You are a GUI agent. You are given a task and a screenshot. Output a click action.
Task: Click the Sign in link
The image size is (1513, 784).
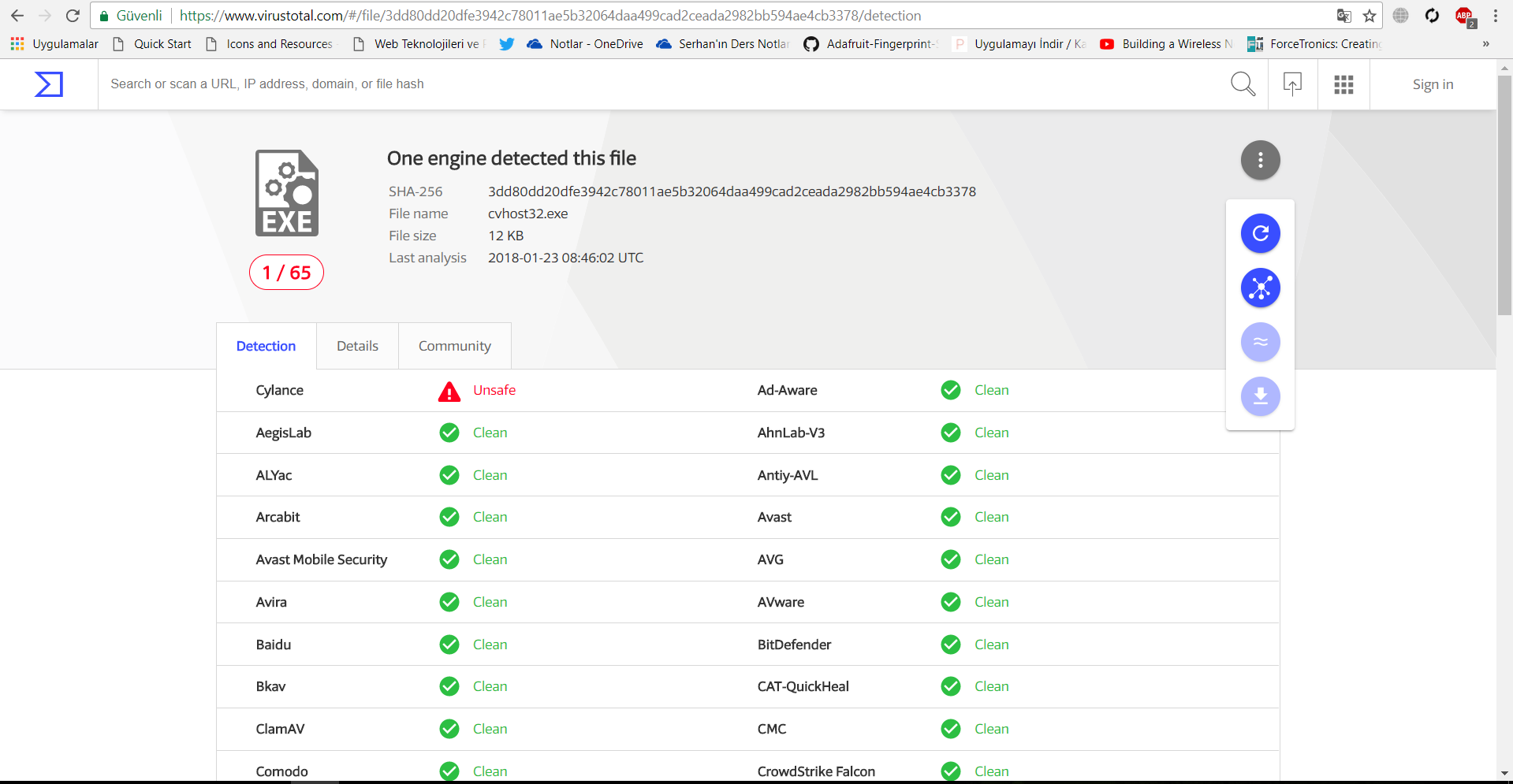point(1433,84)
